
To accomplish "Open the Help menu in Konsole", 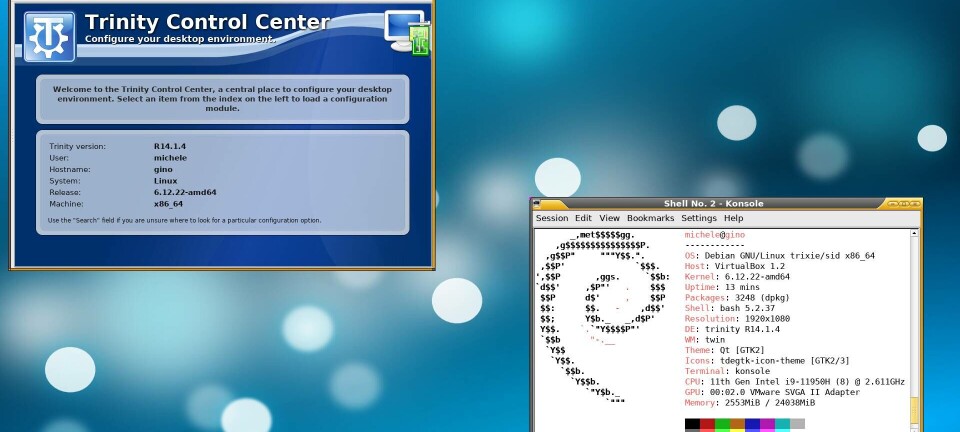I will (733, 218).
